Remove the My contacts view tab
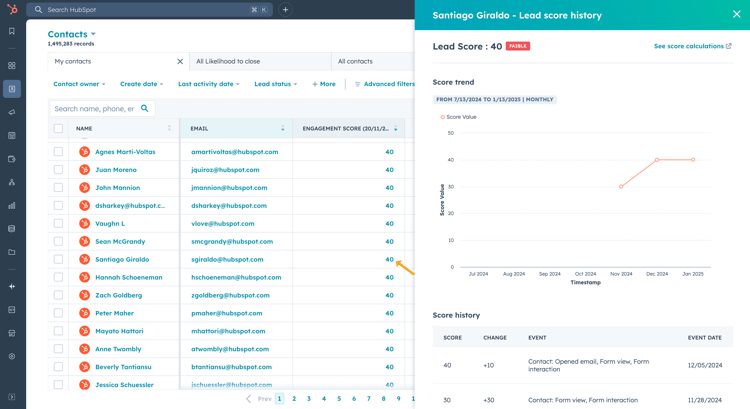750x409 pixels. [x=180, y=61]
